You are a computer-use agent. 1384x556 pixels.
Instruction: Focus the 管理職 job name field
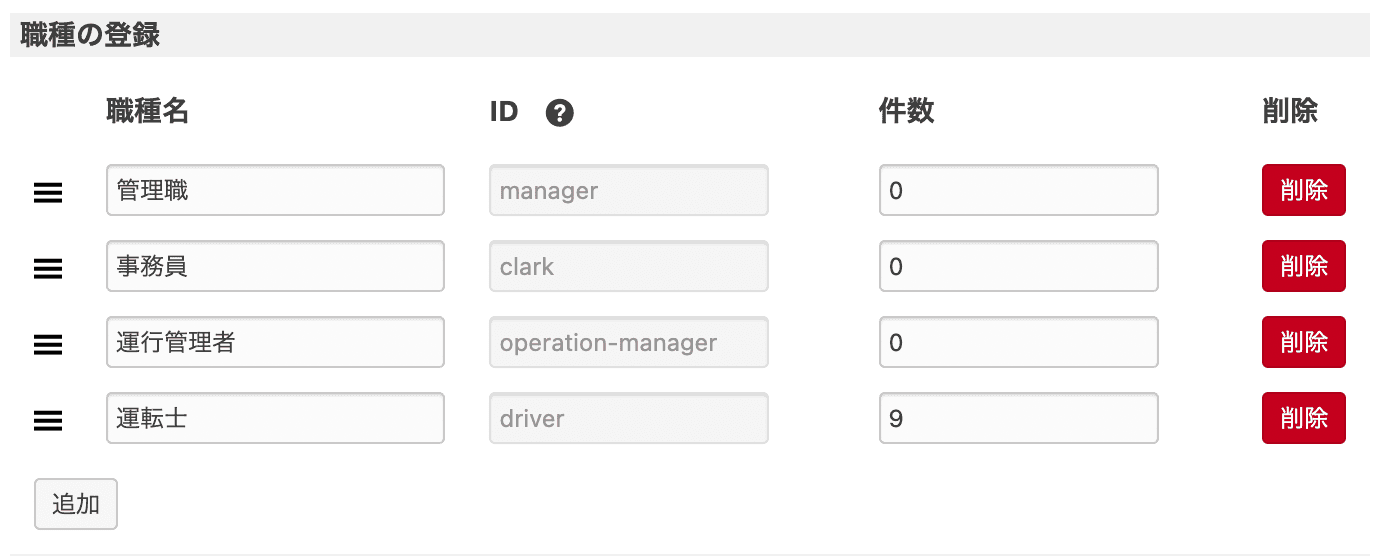point(275,190)
